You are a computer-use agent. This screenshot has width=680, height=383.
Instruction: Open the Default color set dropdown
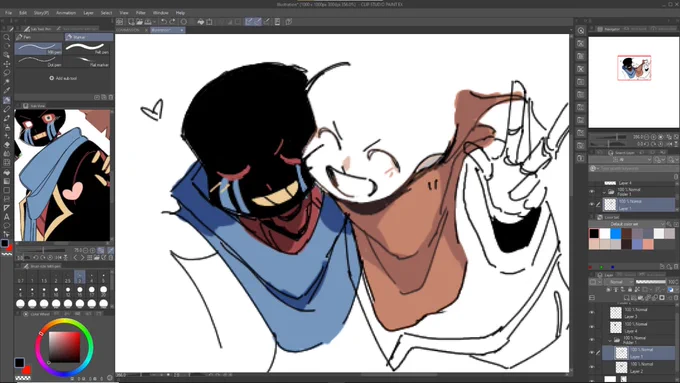pyautogui.click(x=627, y=224)
